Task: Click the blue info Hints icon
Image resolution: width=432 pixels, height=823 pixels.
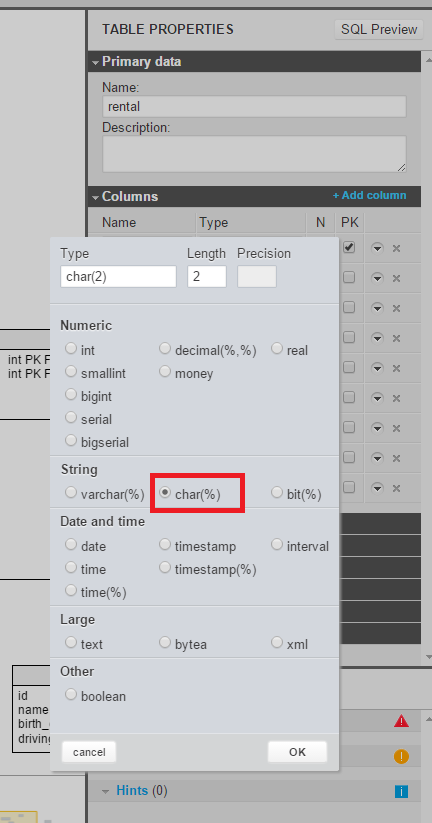Action: click(x=401, y=791)
